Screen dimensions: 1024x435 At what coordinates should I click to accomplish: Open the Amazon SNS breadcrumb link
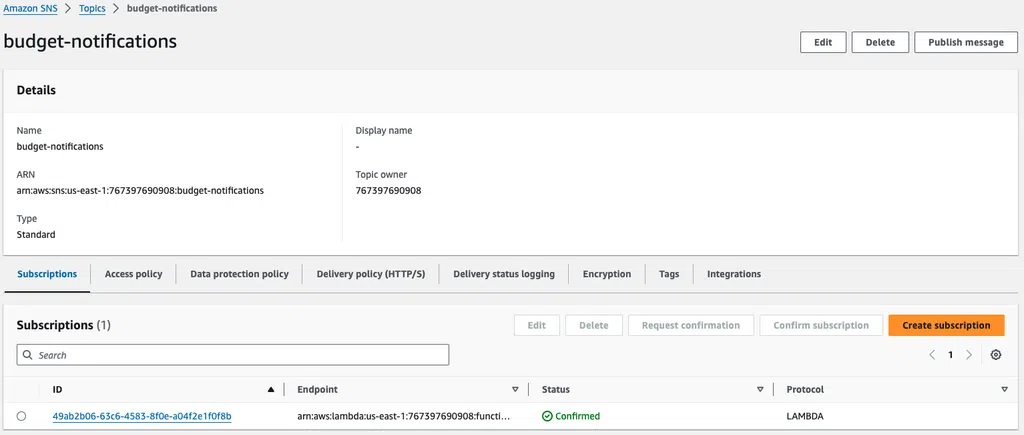click(30, 8)
